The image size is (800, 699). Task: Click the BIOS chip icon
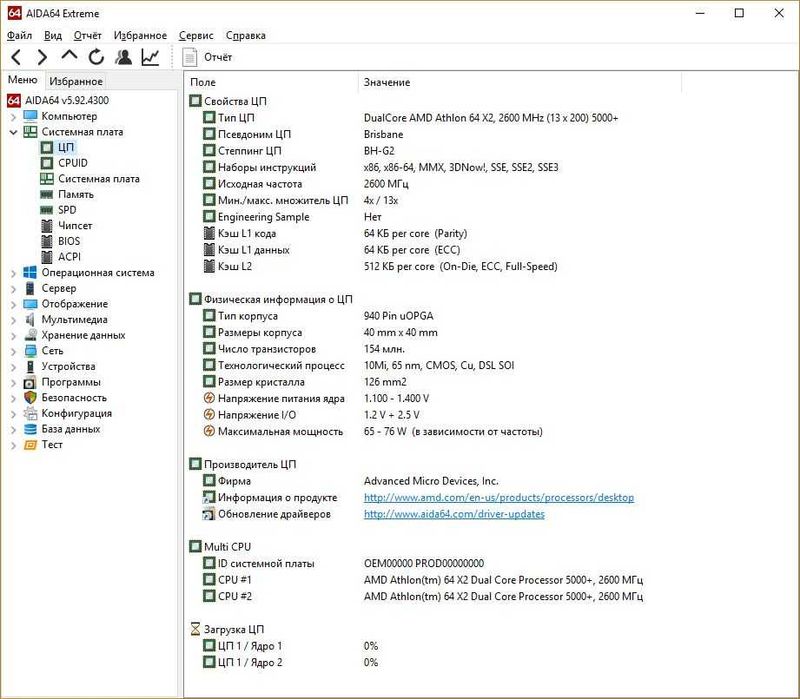click(46, 241)
